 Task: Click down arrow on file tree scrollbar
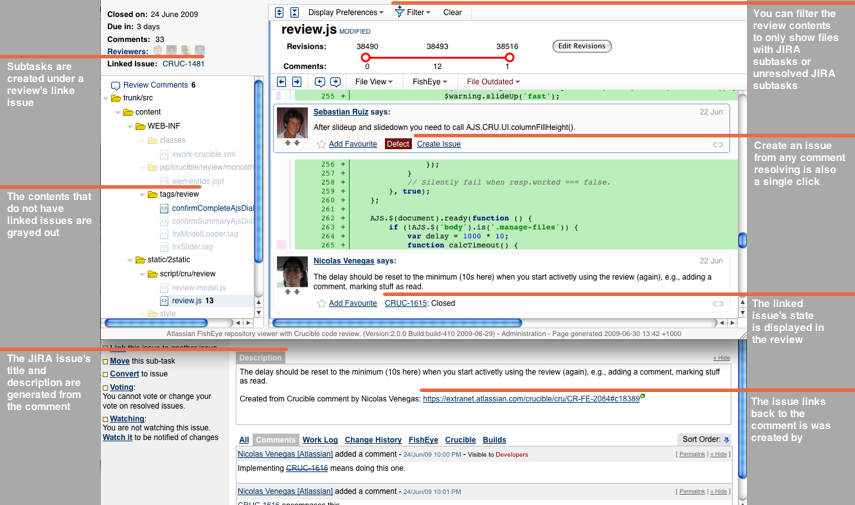pyautogui.click(x=258, y=312)
